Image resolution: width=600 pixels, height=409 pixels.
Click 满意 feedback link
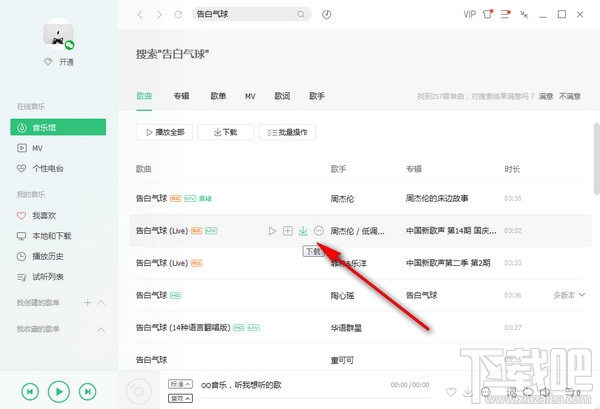coord(546,96)
